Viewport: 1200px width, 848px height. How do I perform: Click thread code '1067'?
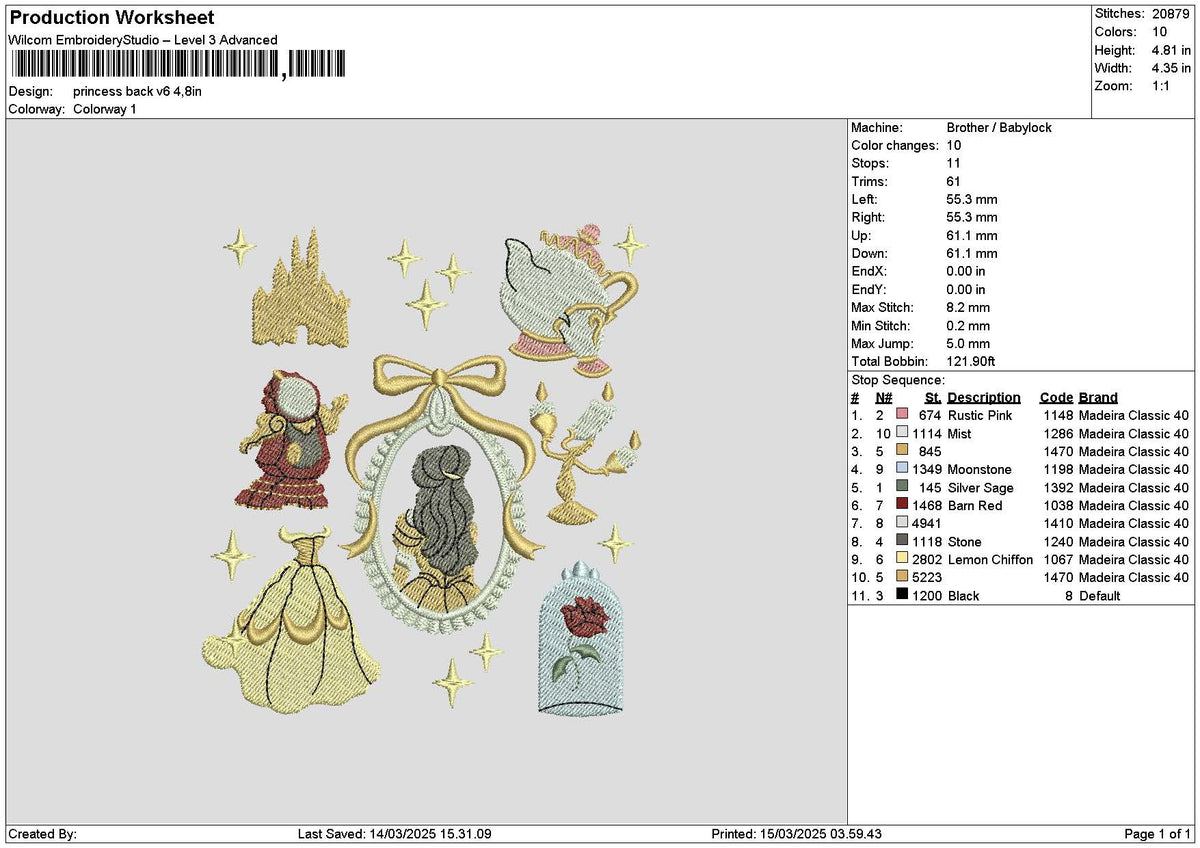coord(1058,560)
